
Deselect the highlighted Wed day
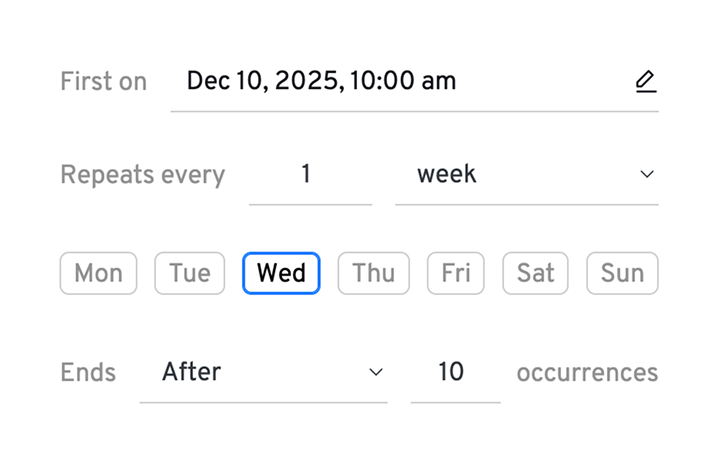tap(281, 273)
